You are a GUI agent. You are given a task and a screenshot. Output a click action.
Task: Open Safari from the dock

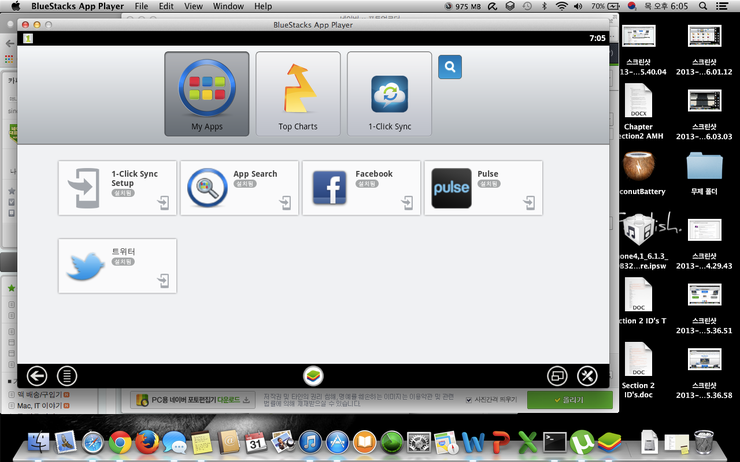[92, 443]
